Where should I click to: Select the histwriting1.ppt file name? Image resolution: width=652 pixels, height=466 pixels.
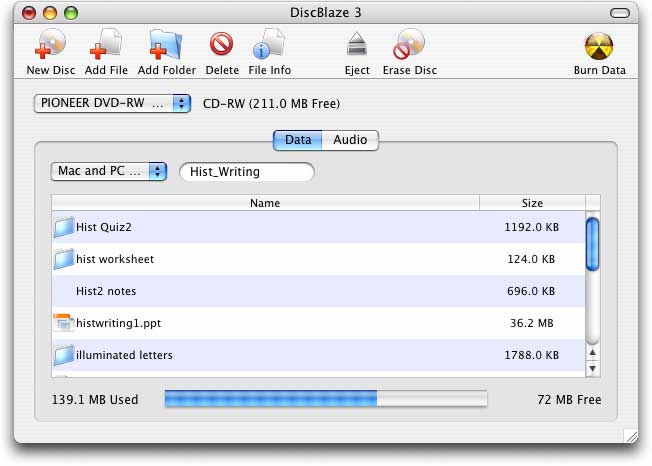click(x=119, y=323)
